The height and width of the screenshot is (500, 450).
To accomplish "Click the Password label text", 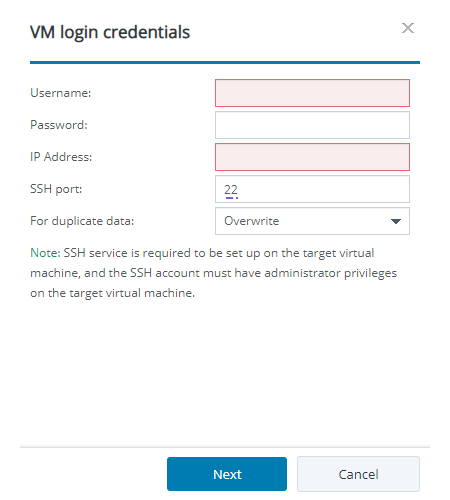I will (59, 125).
